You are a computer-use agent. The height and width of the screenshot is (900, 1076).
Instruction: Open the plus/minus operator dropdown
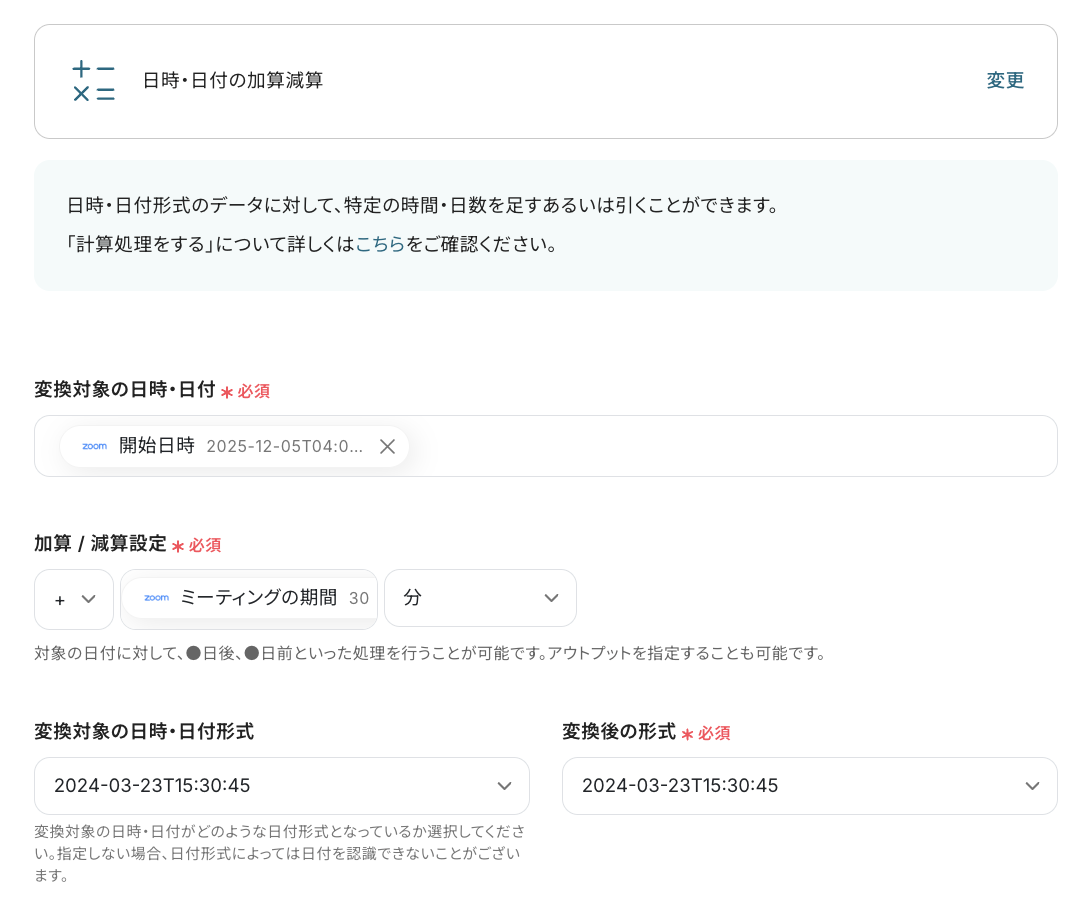pos(74,598)
